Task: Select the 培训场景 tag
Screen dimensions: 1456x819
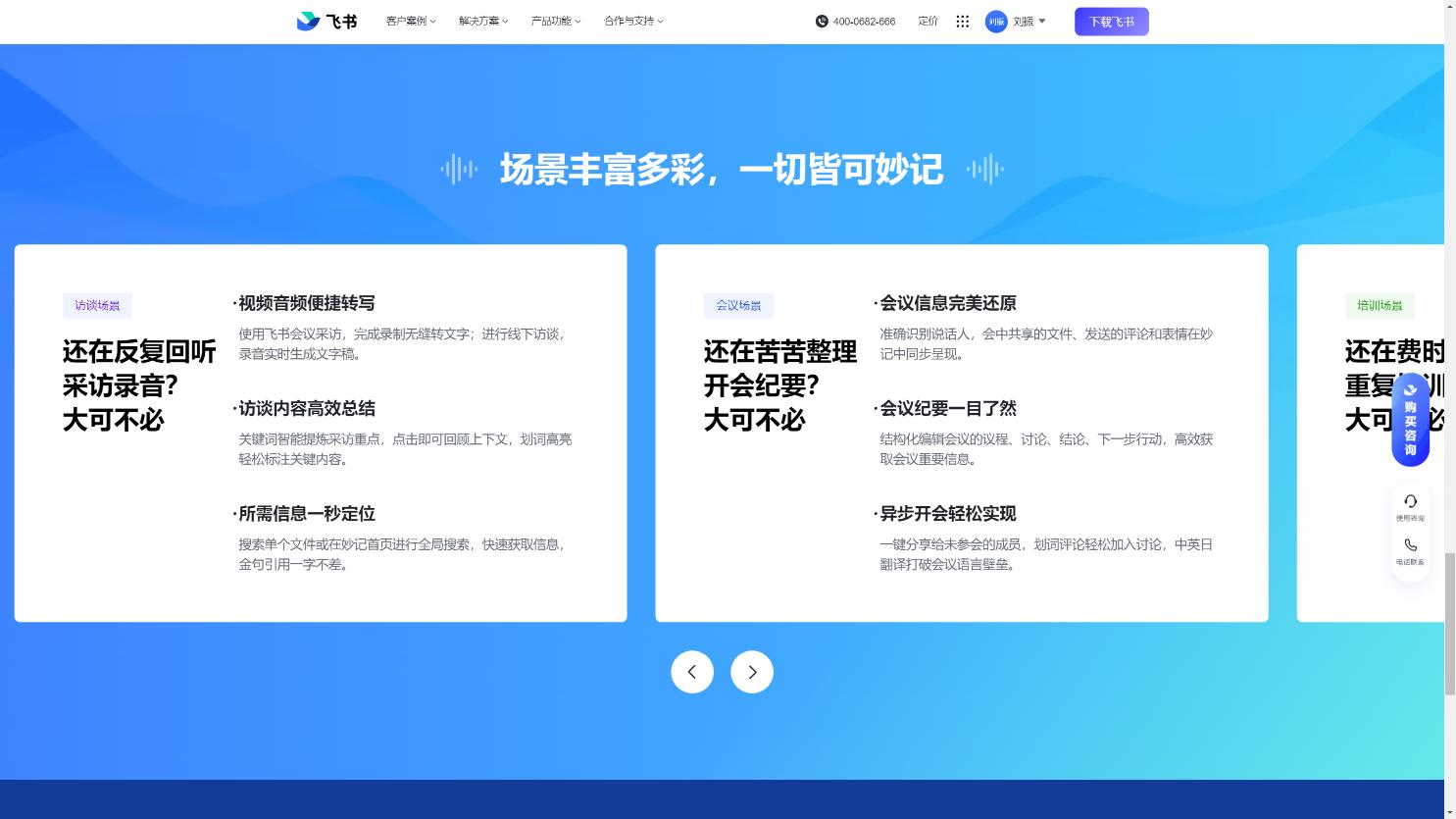Action: tap(1380, 306)
